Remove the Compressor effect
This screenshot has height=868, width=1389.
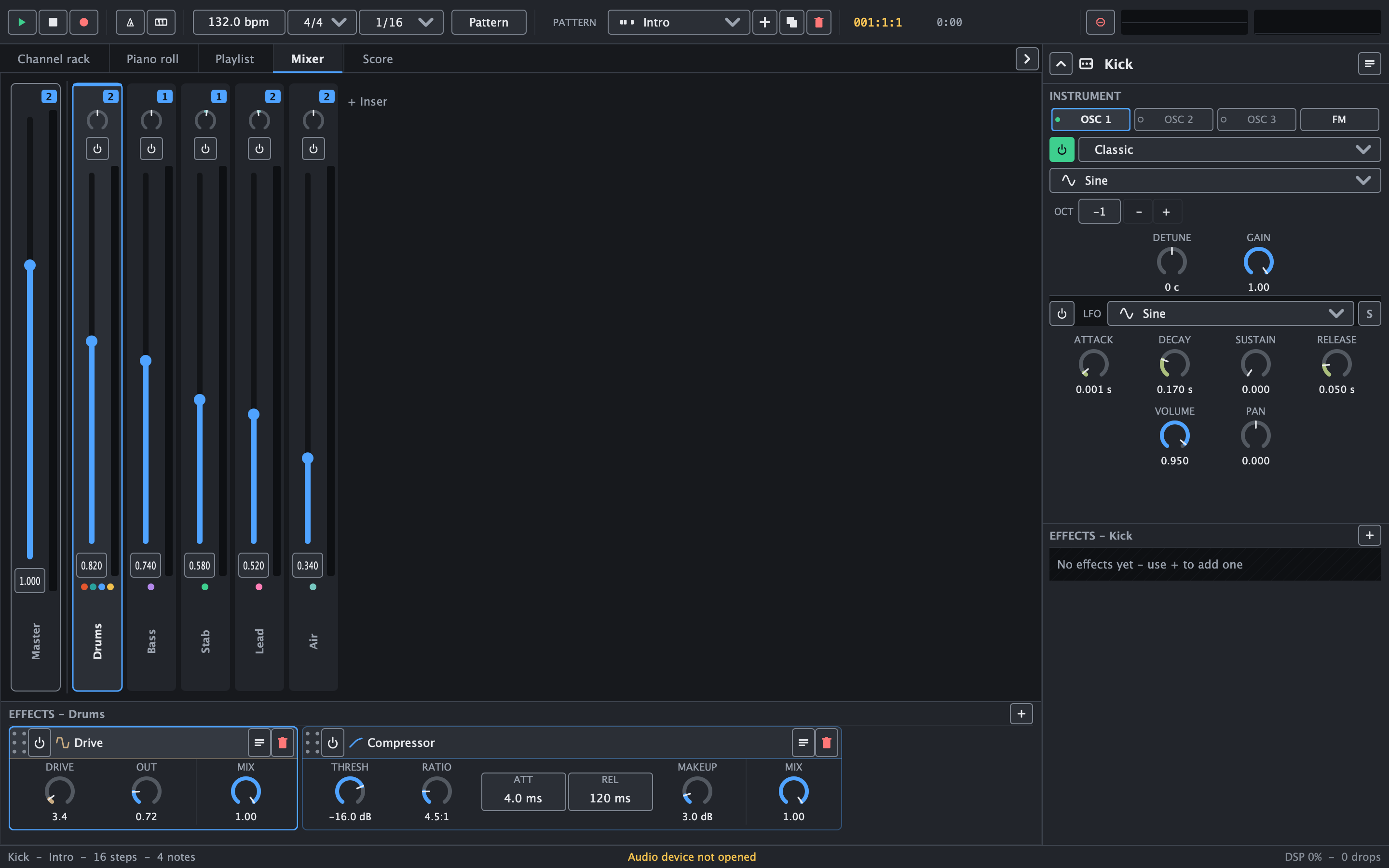(x=827, y=742)
